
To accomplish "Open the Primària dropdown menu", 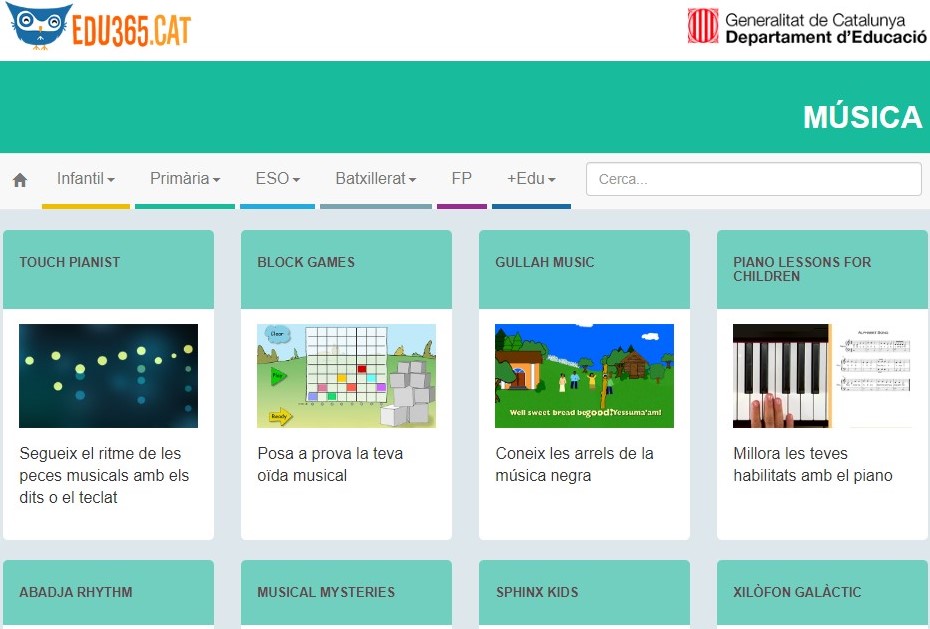I will (x=185, y=179).
